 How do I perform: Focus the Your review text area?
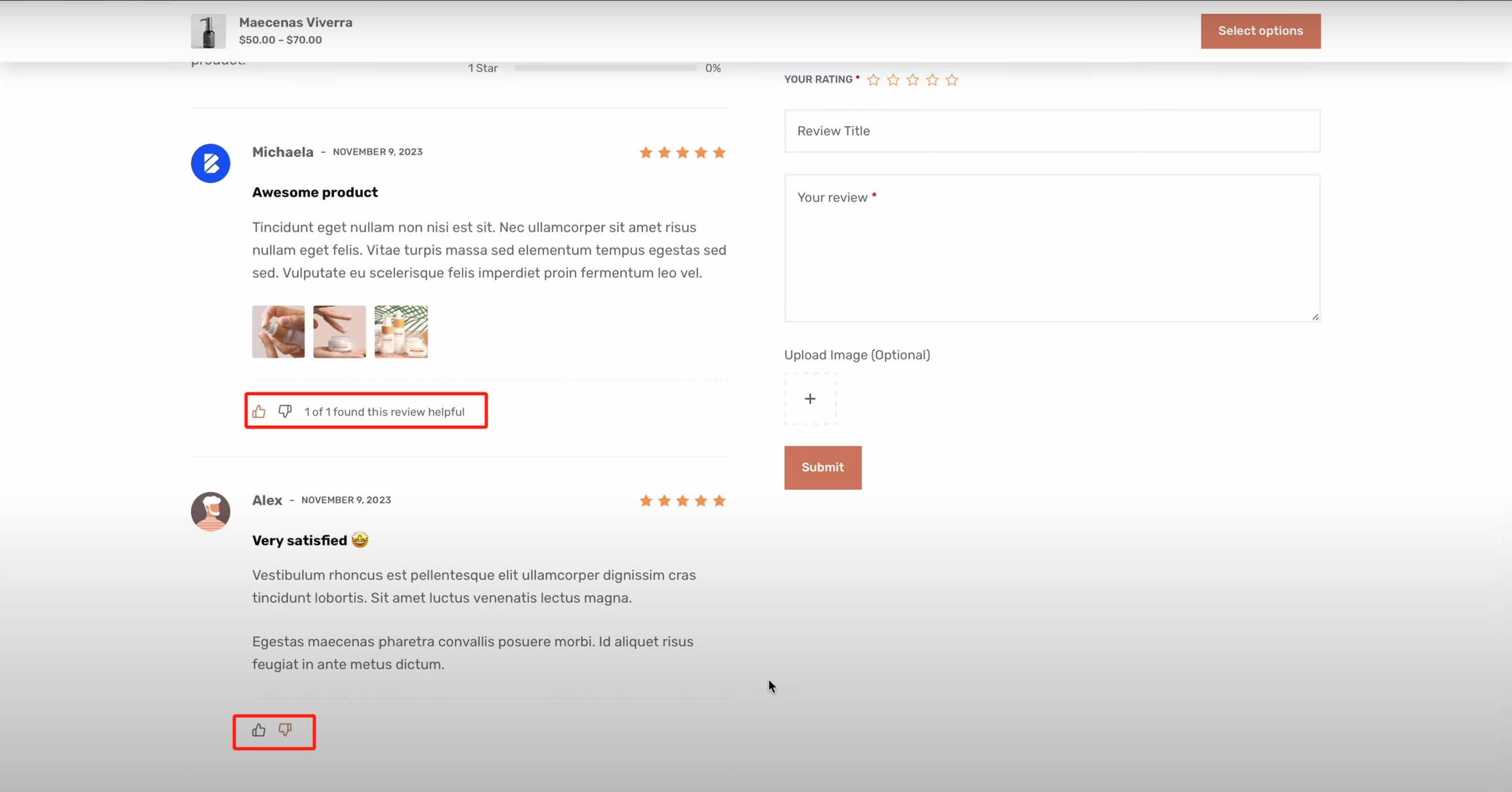point(1051,248)
